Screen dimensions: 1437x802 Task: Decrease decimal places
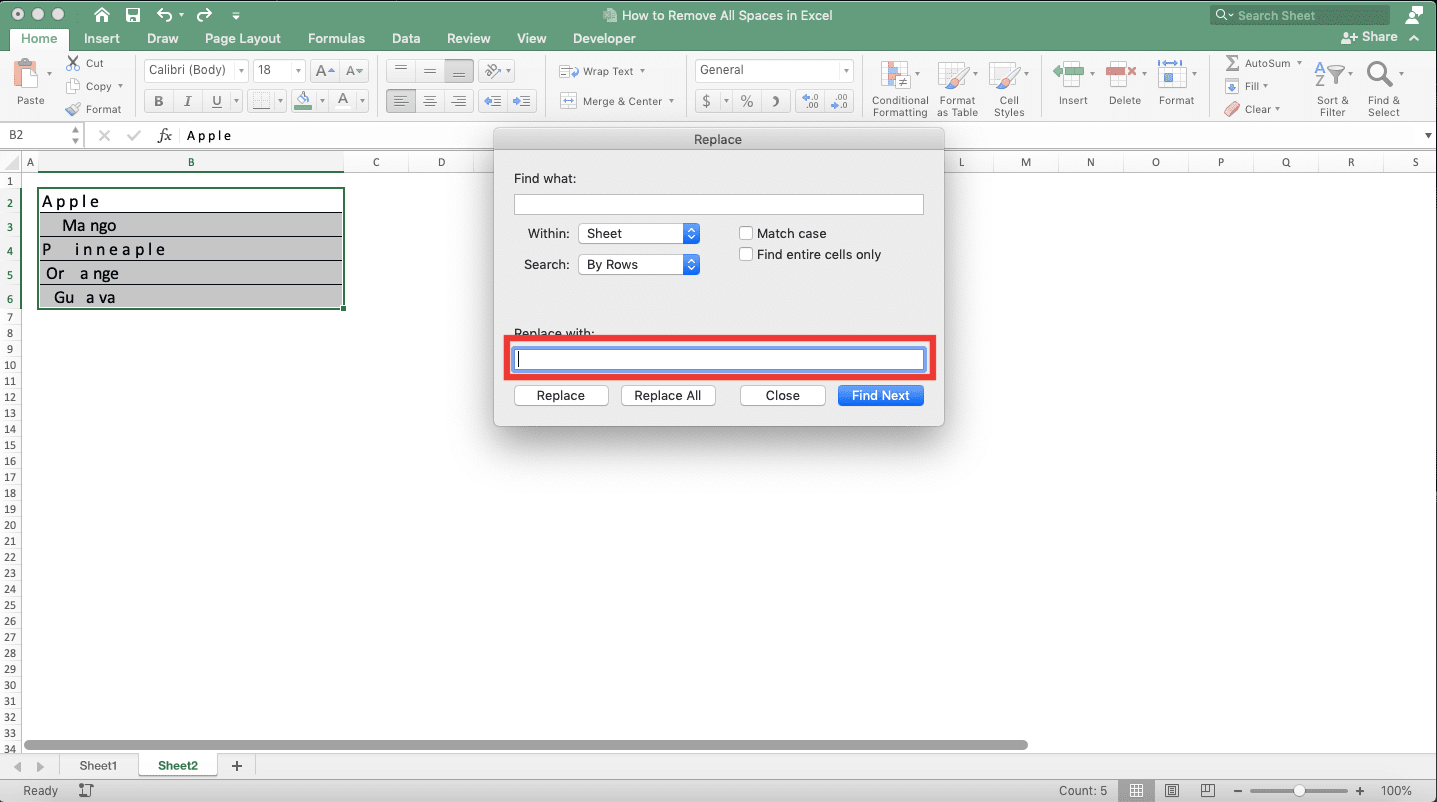(x=840, y=101)
